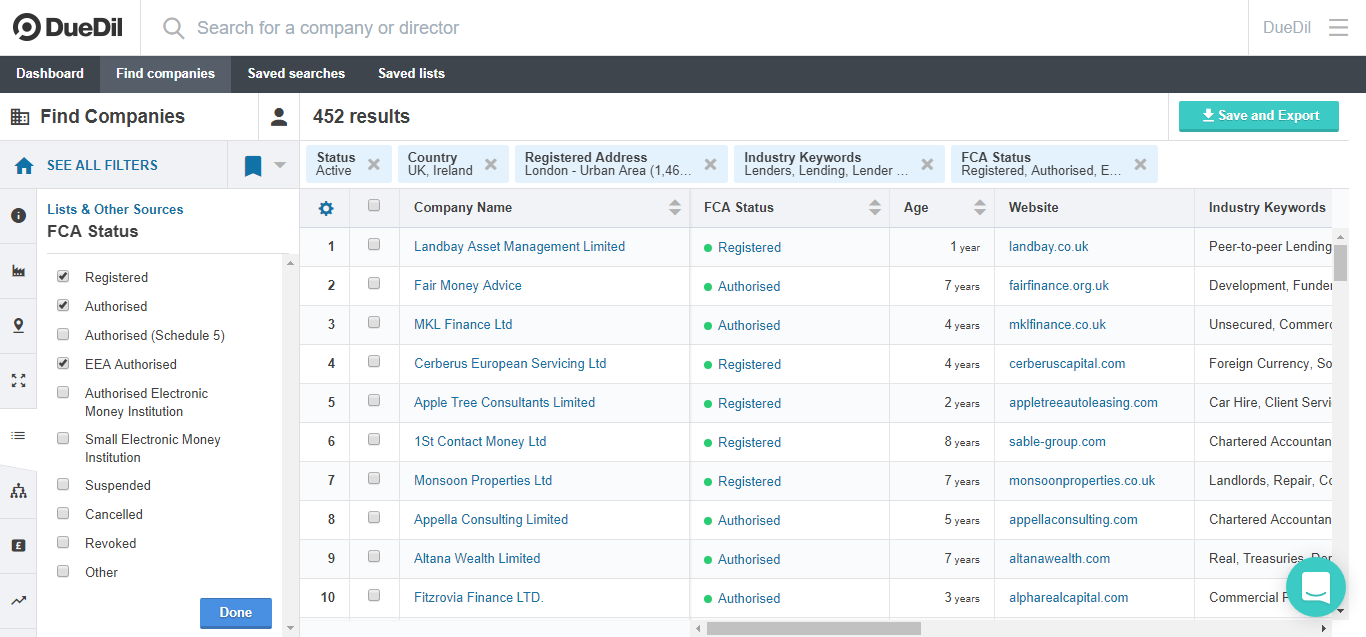
Task: Open the Saved searches tab
Action: coord(296,74)
